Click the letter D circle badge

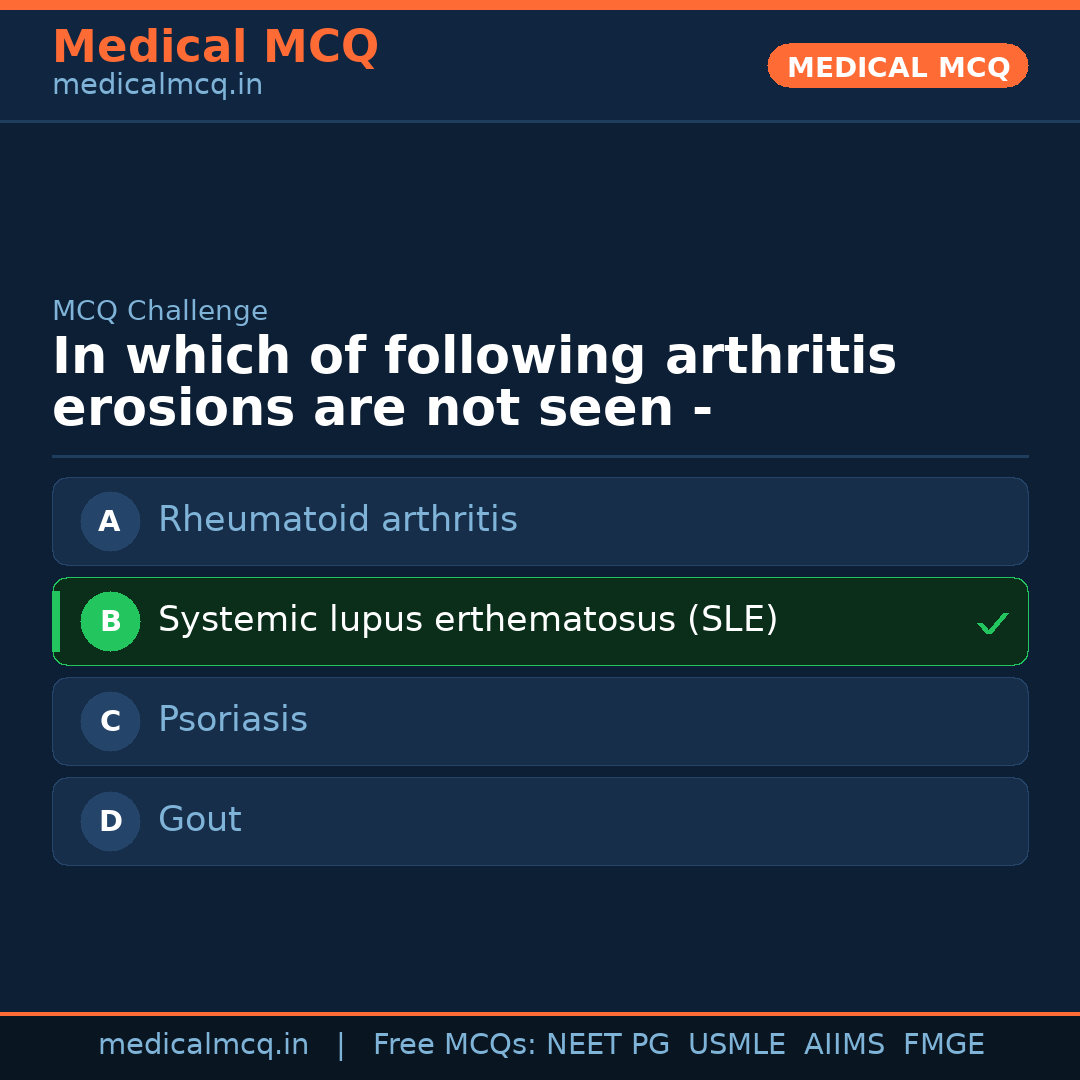110,821
